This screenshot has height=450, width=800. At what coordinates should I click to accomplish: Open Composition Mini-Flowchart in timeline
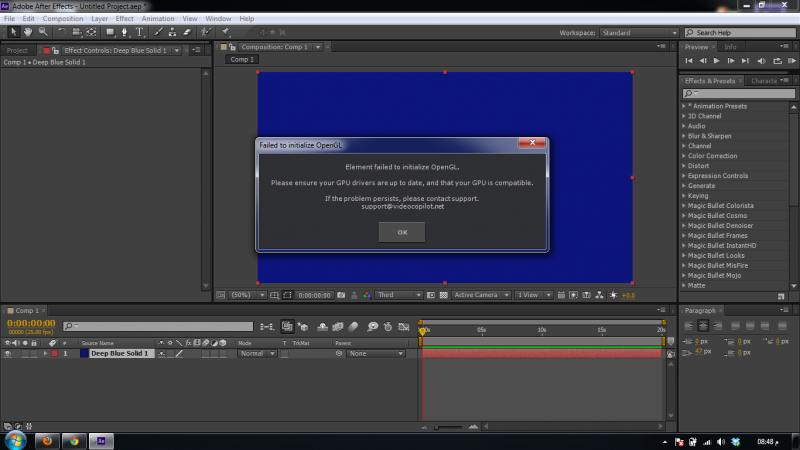click(267, 327)
